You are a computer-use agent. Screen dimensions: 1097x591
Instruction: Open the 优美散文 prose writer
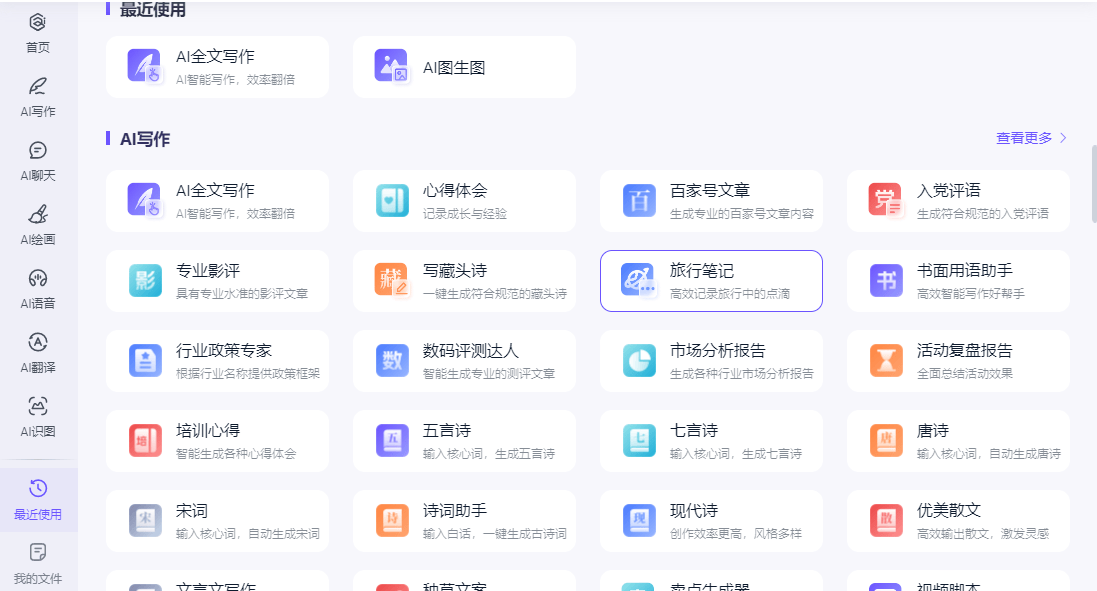point(958,520)
